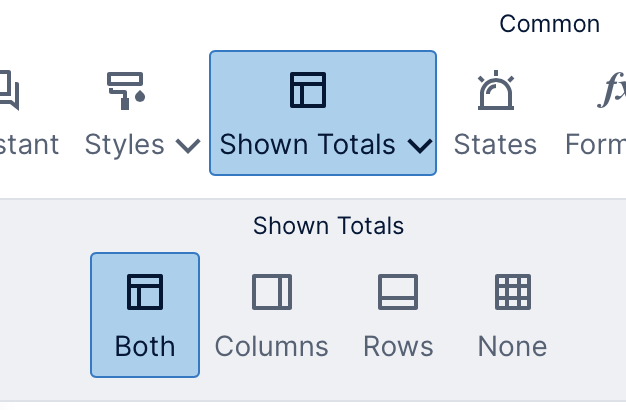
Task: Click the Shown Totals table icon in ribbon
Action: [308, 90]
